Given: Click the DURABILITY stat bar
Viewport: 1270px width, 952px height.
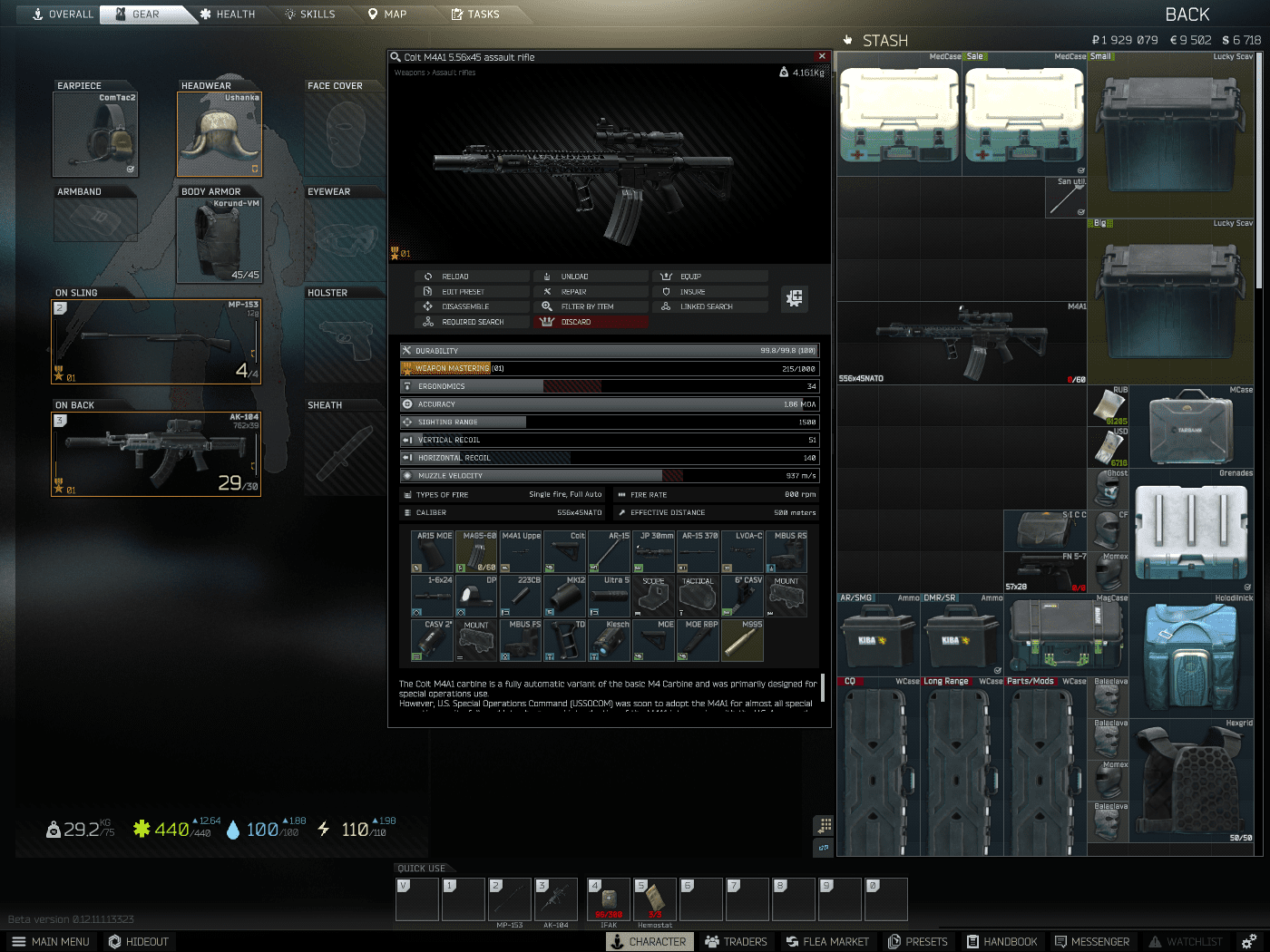Looking at the screenshot, I should coord(610,351).
